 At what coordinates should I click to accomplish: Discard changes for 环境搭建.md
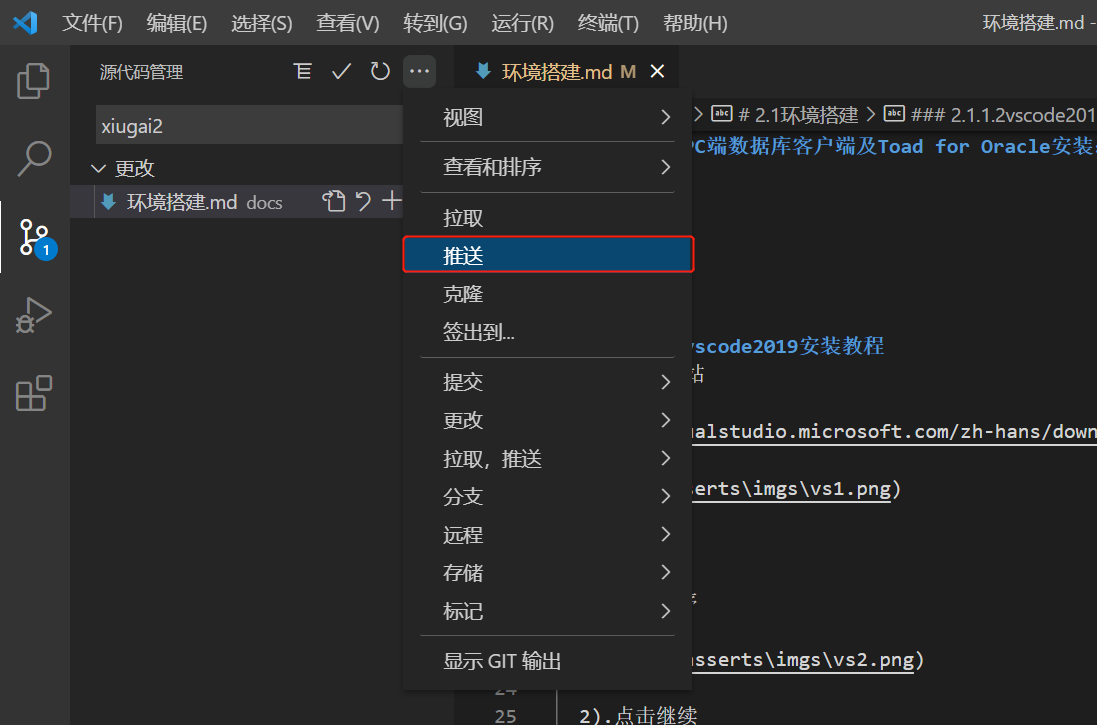coord(363,202)
